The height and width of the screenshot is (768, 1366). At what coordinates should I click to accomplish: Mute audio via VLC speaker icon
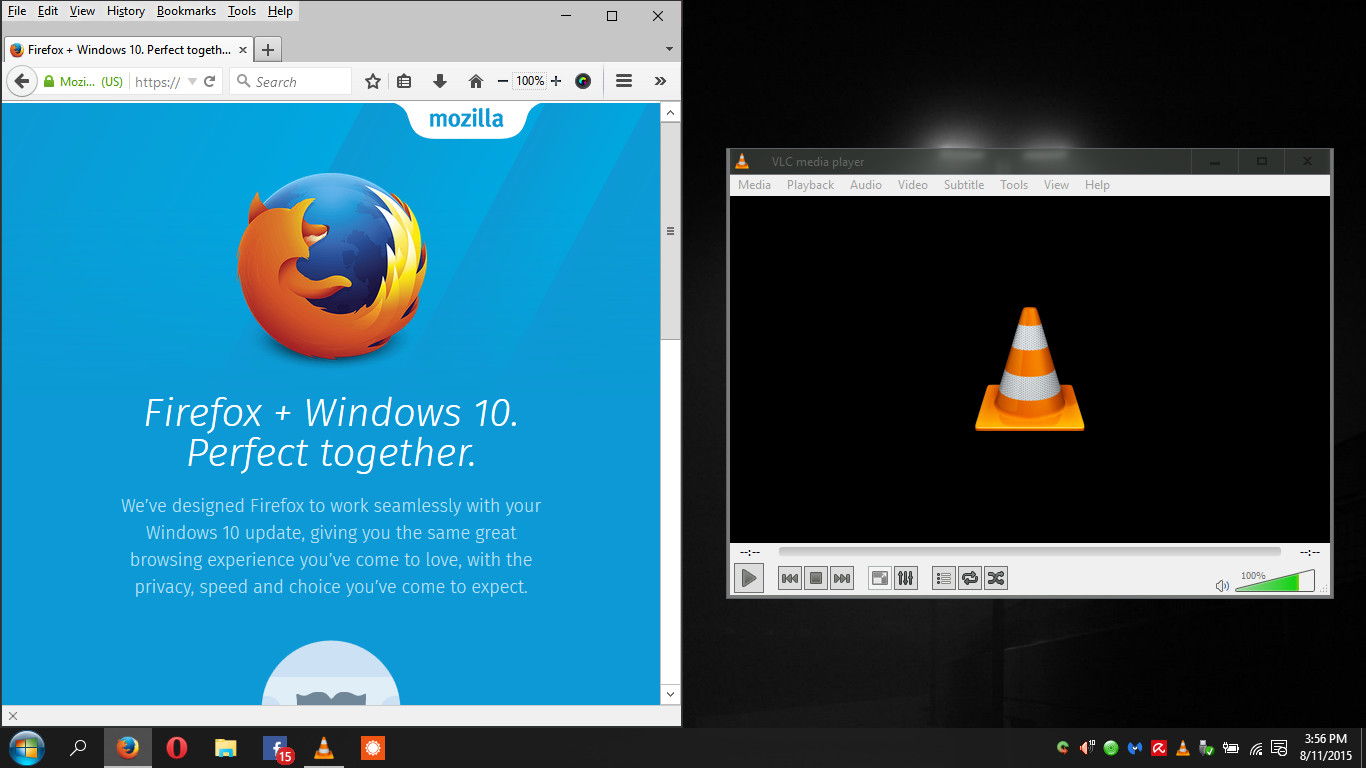(x=1222, y=585)
